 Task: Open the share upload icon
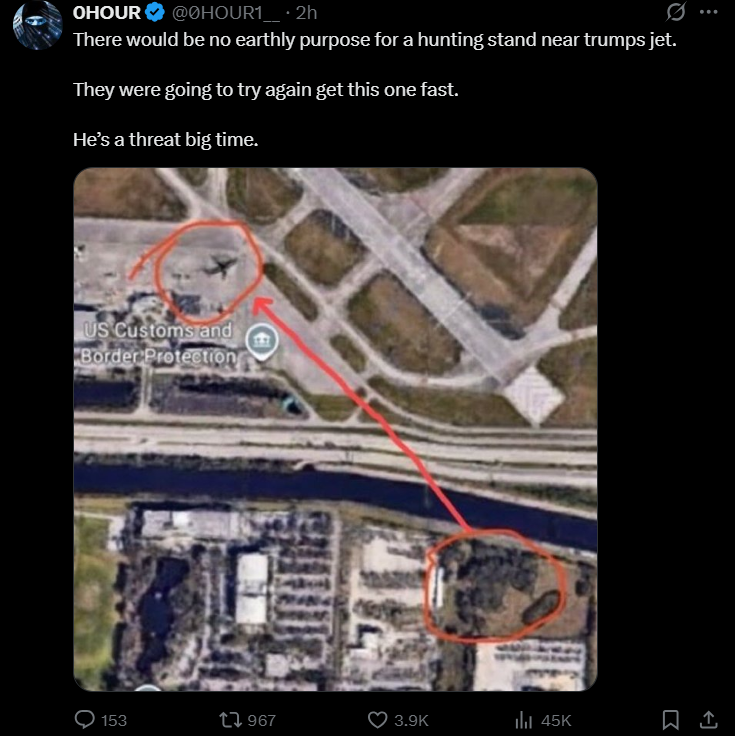(x=708, y=719)
